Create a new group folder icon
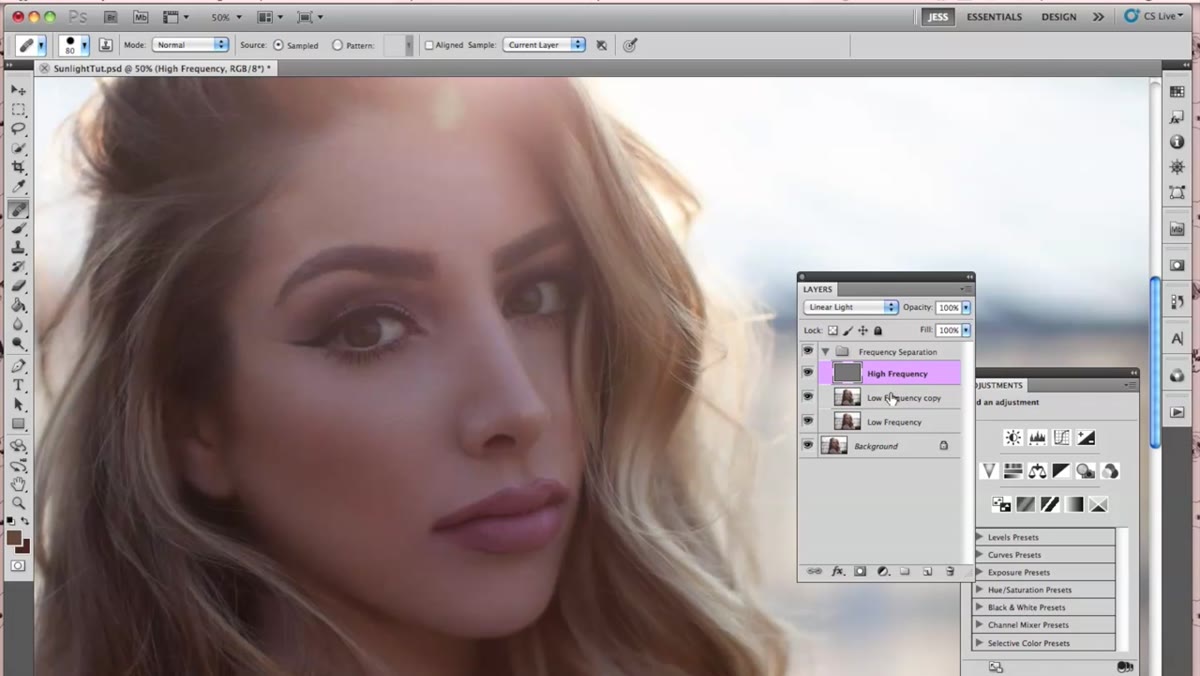Screen dimensions: 1200x676 coord(905,571)
